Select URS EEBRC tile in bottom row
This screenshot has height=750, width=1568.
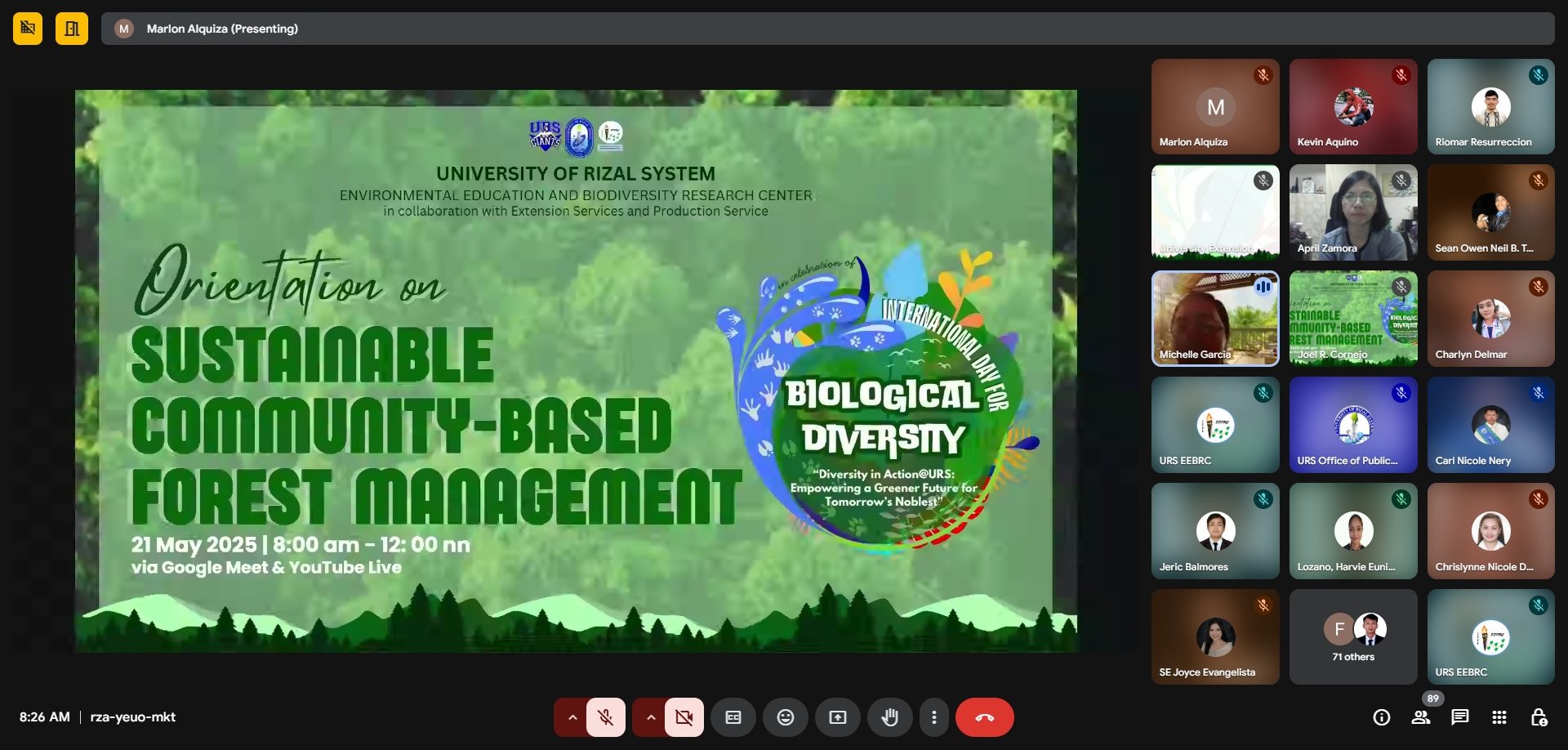point(1491,637)
